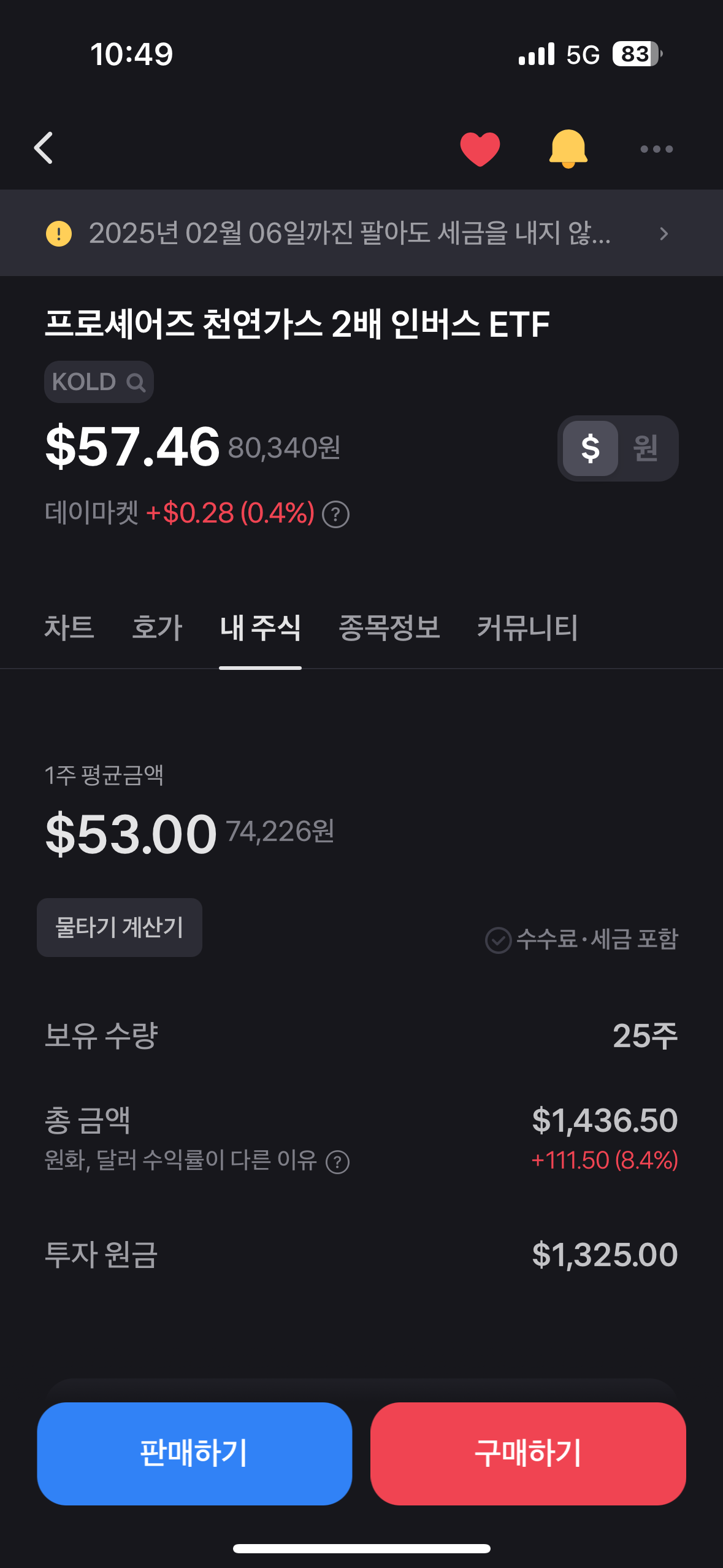Tap the yellow warning icon in tax banner

pos(59,234)
